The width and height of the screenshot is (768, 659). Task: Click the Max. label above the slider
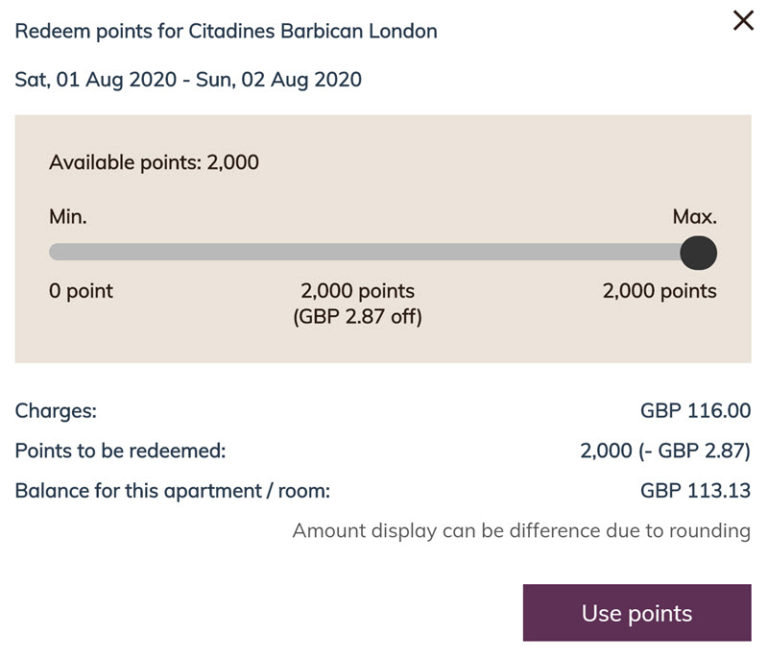695,217
